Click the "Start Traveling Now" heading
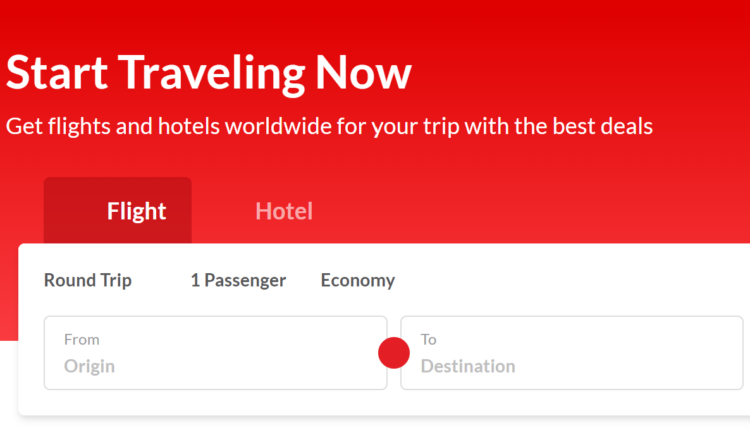750x430 pixels. [209, 73]
